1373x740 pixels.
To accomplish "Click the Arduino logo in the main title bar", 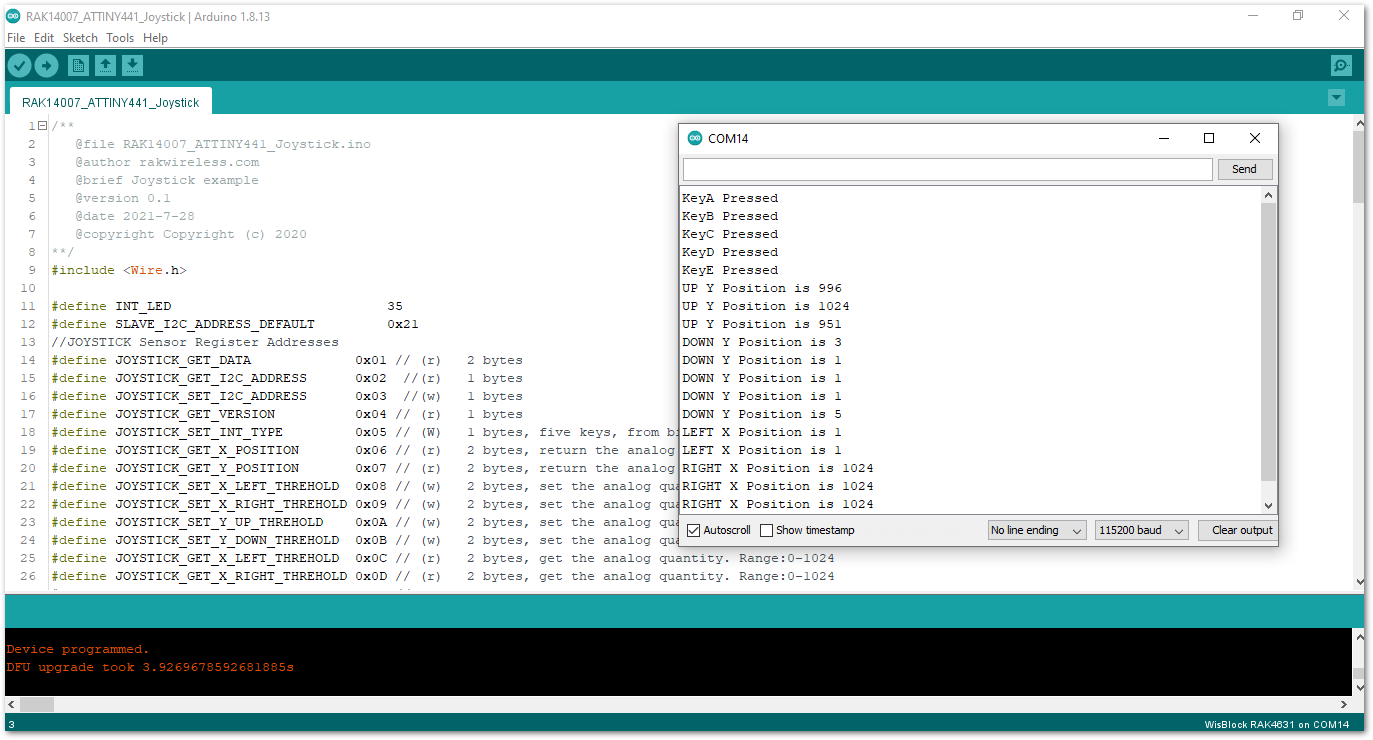I will coord(12,16).
